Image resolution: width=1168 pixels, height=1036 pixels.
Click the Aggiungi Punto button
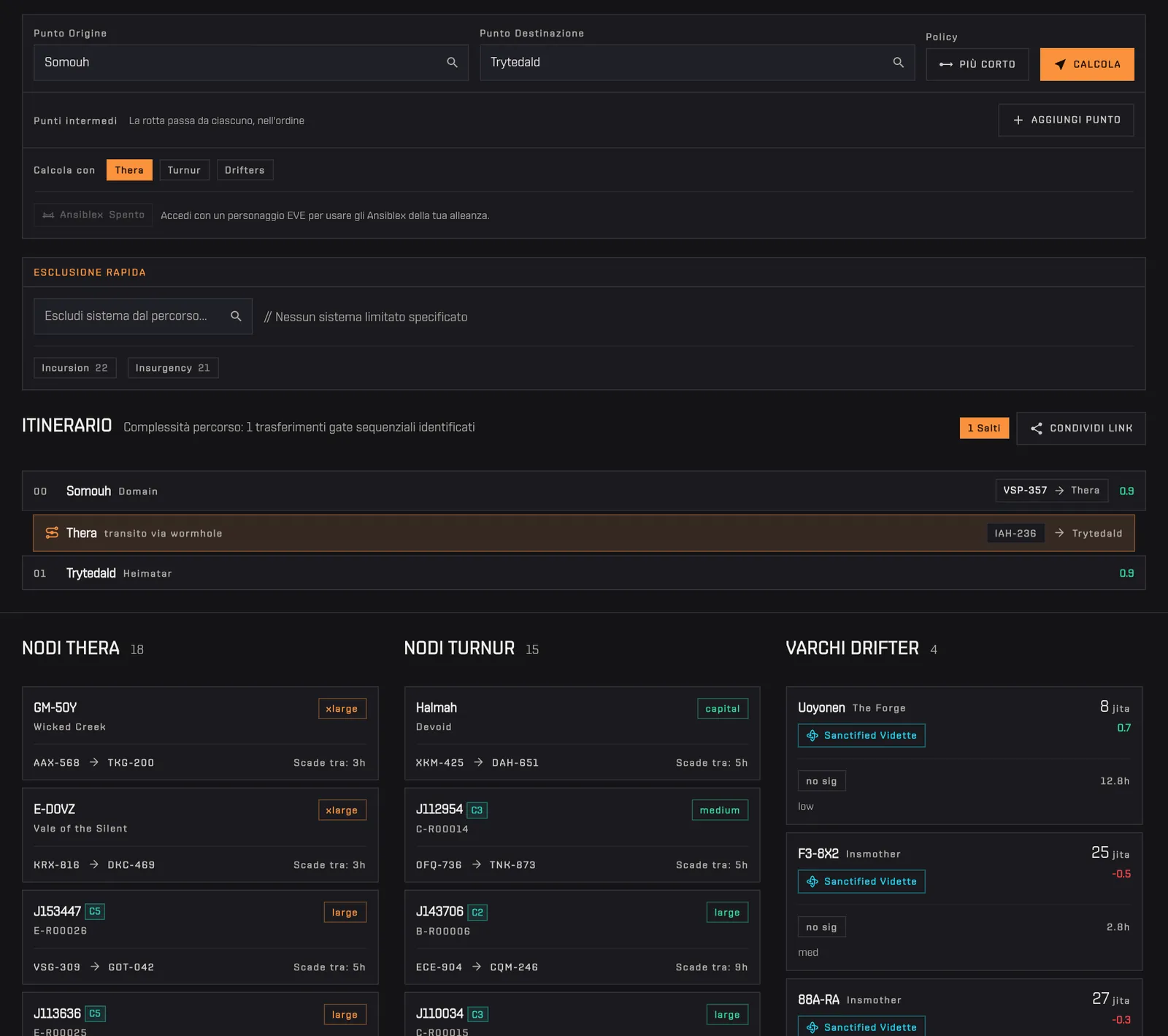[x=1066, y=120]
